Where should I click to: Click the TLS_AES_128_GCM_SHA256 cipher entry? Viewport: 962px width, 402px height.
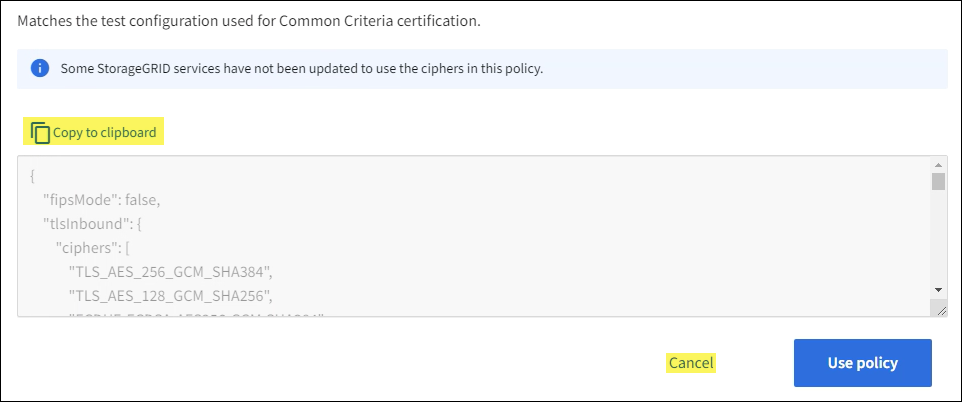pos(170,294)
